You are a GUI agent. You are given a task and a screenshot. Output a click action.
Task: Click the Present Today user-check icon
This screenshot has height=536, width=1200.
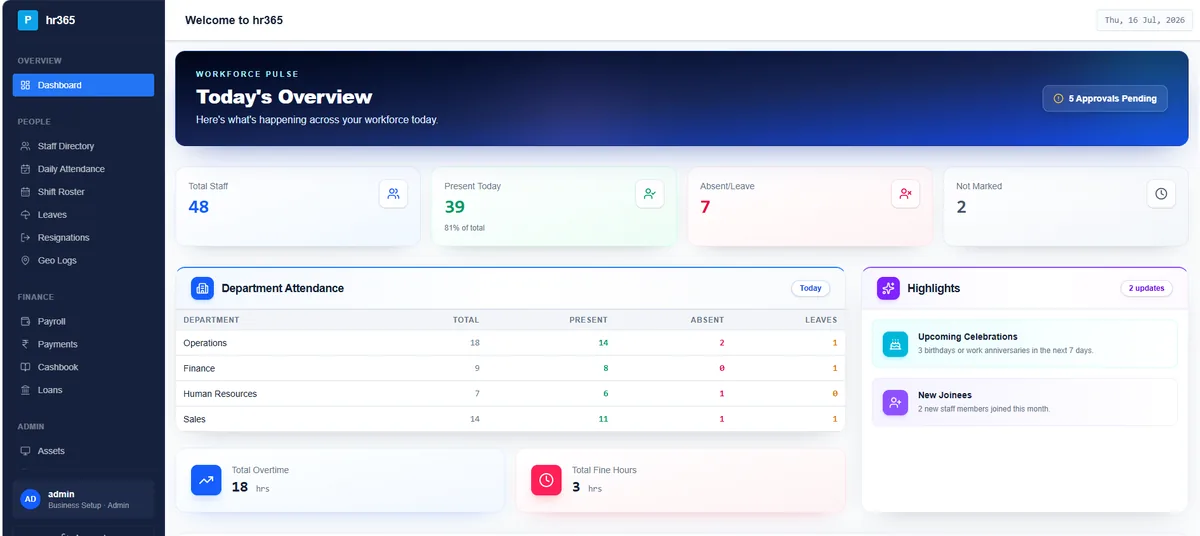650,194
